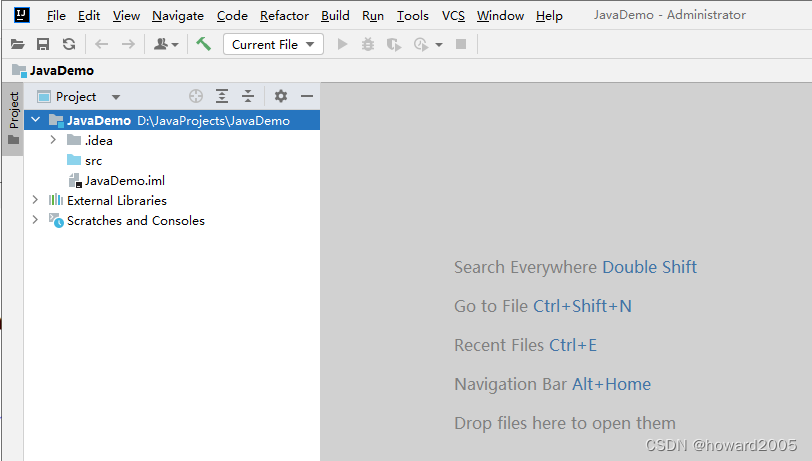Viewport: 812px width, 461px height.
Task: Open the Tools menu
Action: click(x=413, y=16)
